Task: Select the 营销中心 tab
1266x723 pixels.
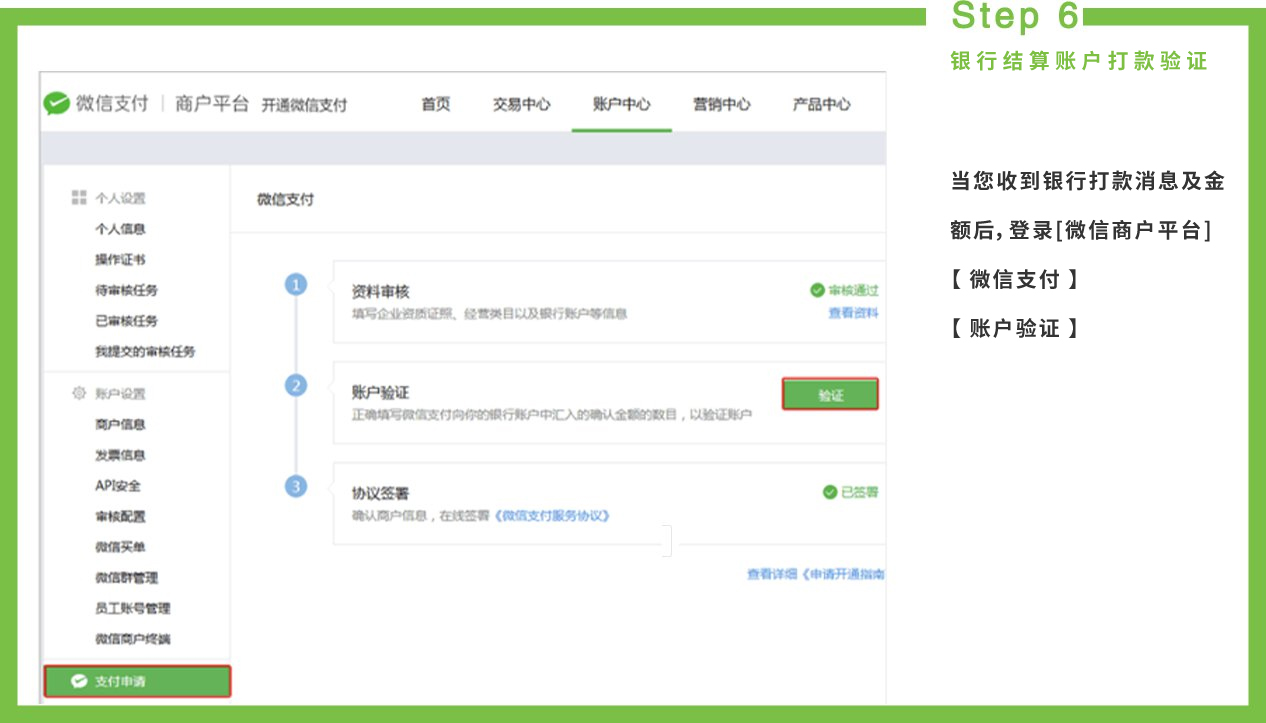Action: pos(722,104)
